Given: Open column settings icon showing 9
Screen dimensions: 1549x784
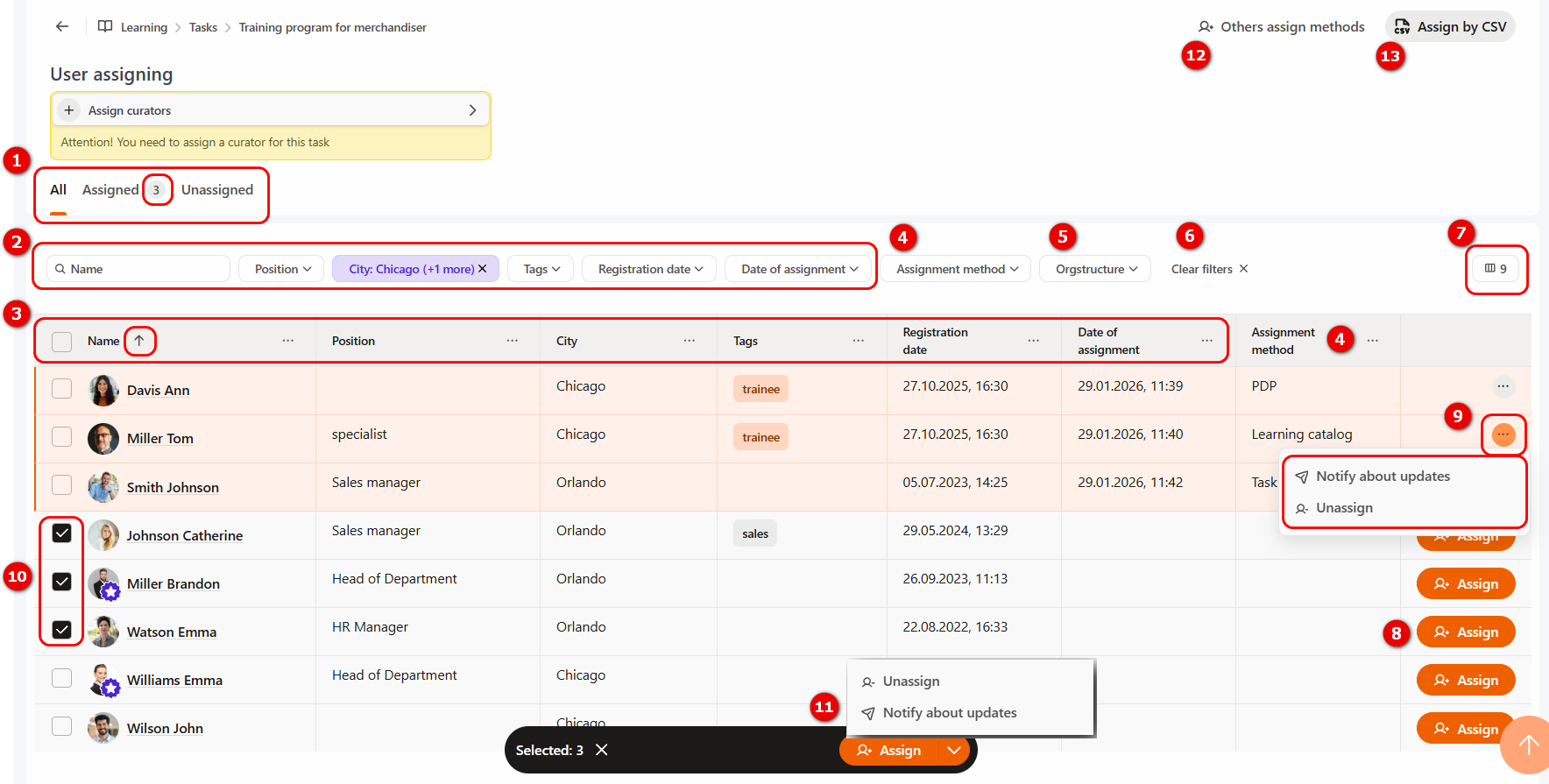Looking at the screenshot, I should (1496, 269).
